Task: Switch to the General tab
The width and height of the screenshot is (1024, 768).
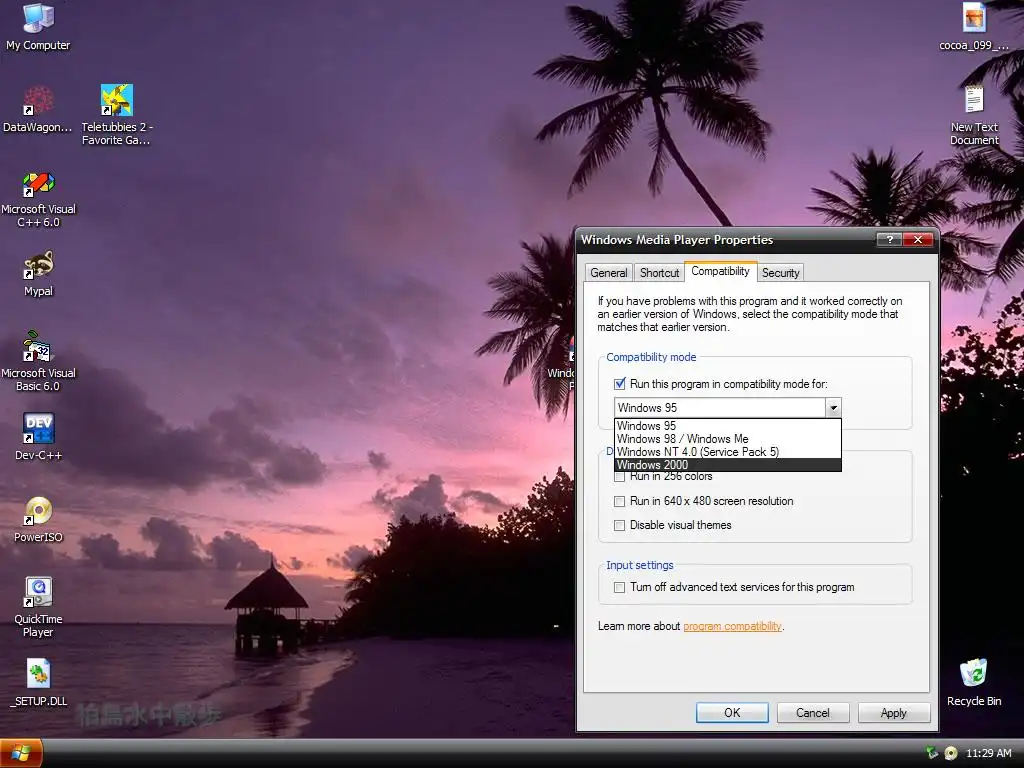Action: tap(609, 273)
